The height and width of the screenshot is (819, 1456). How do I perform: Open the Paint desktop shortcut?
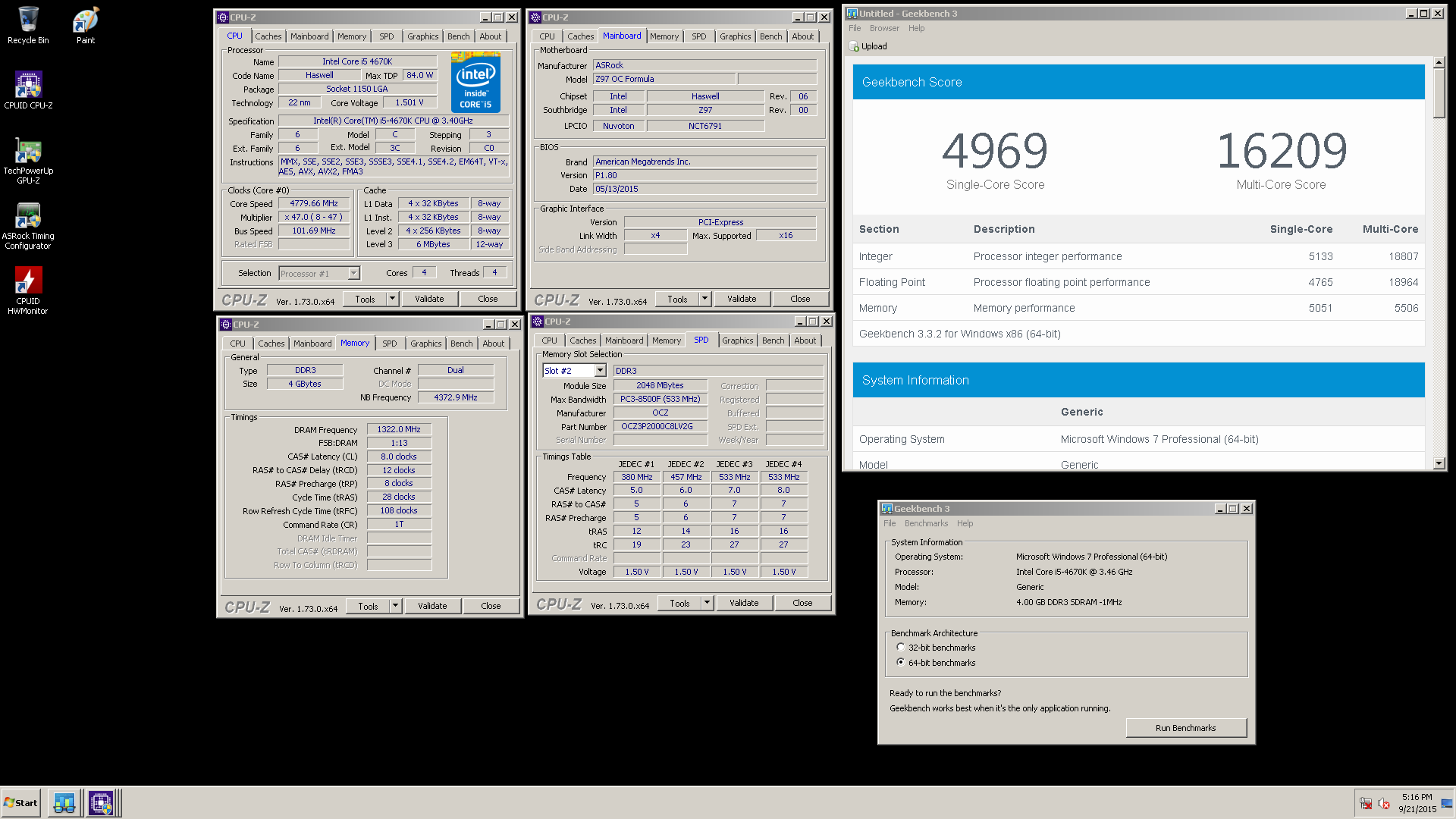[x=86, y=24]
